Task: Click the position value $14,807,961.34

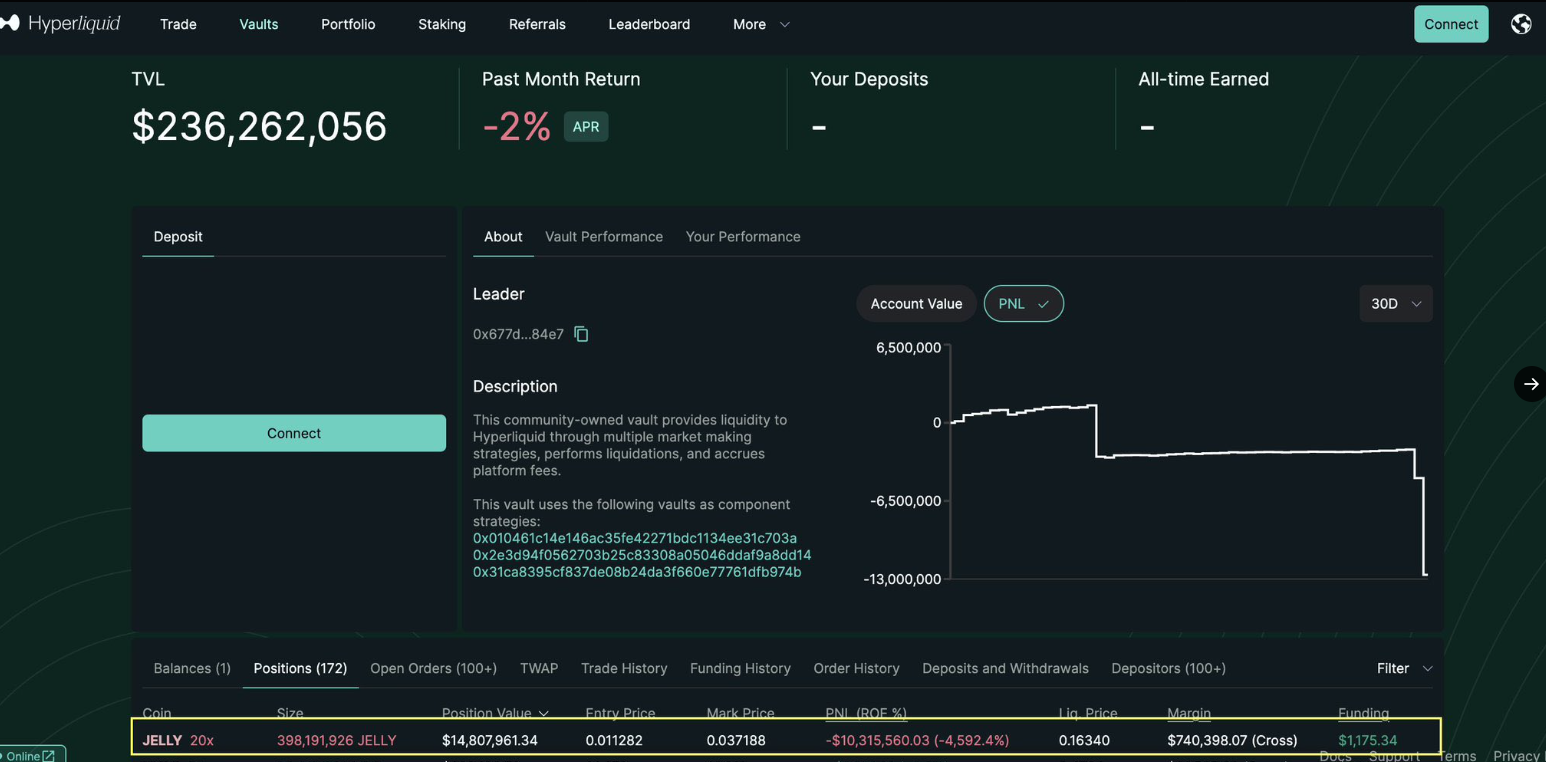Action: pos(490,740)
